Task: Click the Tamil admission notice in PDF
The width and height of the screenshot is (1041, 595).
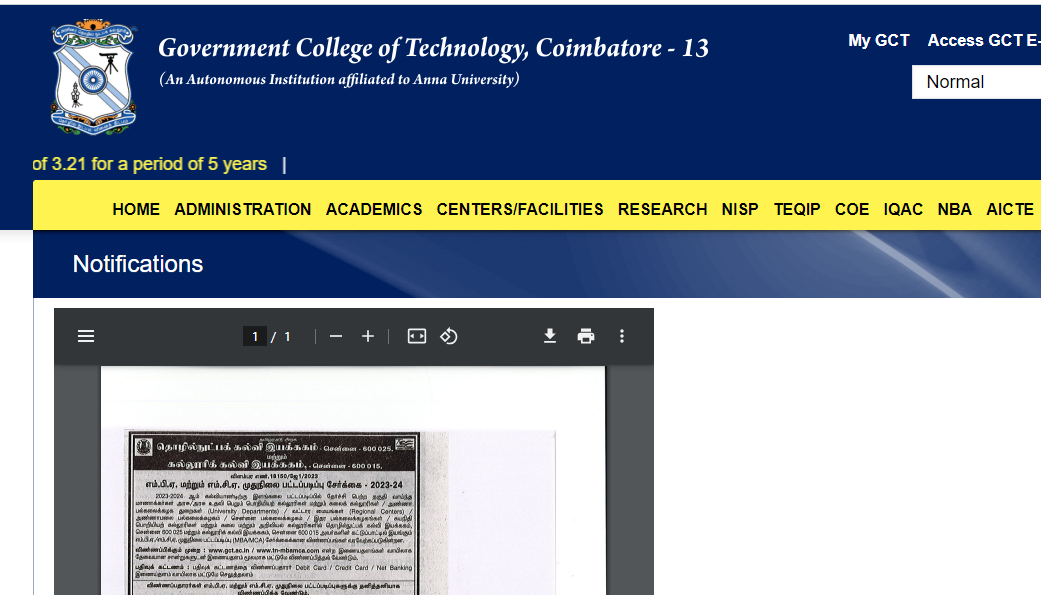Action: [274, 513]
